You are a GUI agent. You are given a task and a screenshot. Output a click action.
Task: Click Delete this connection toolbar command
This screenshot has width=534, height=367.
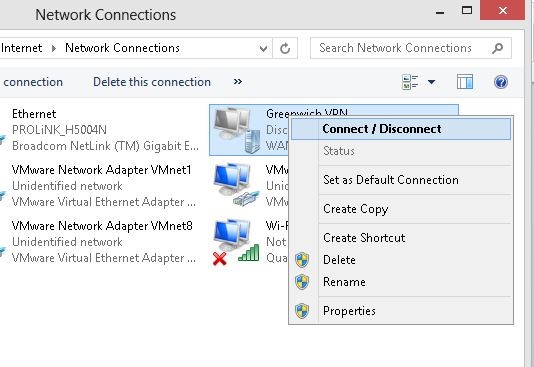(152, 82)
